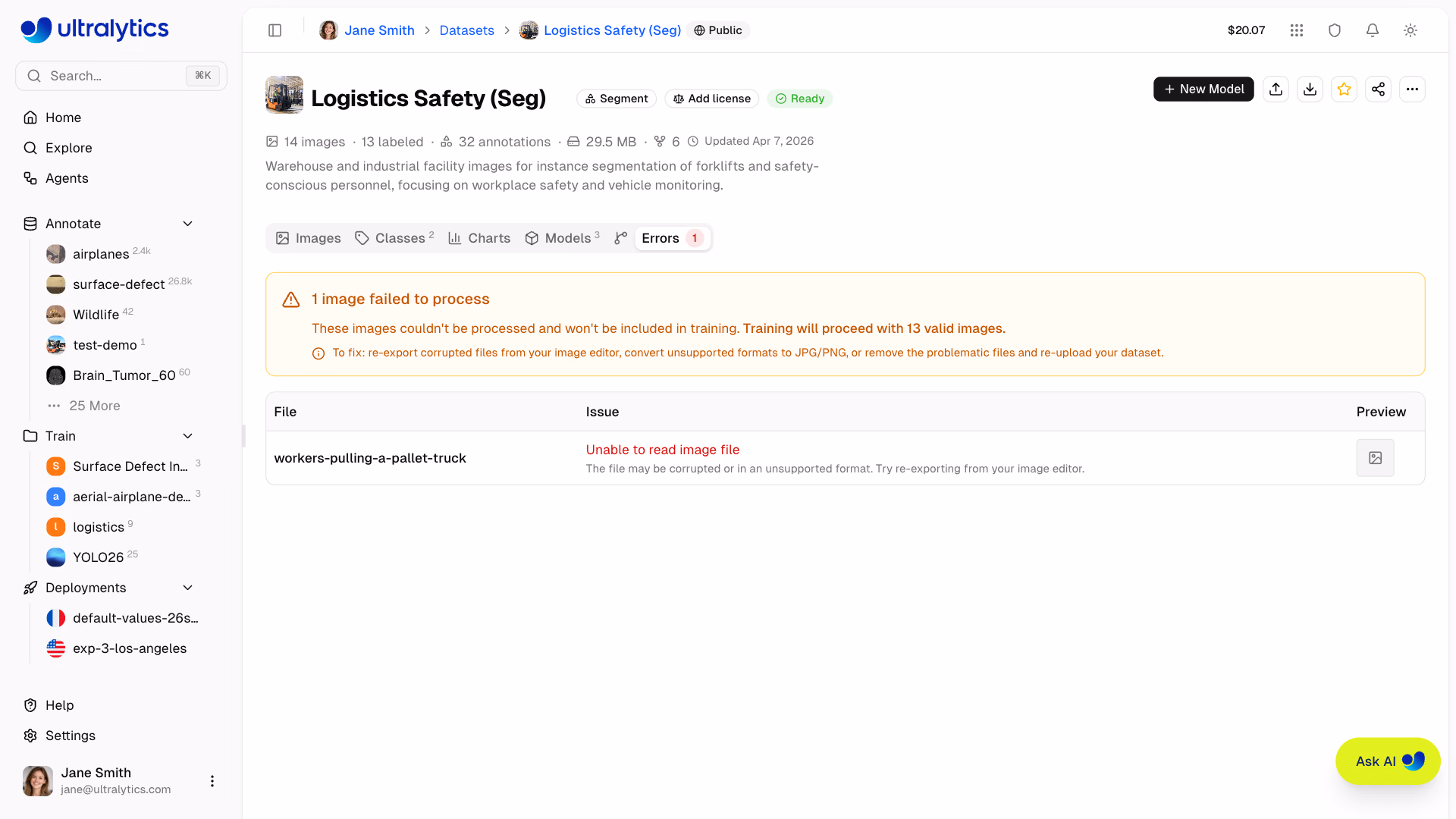Click the Ultralytics logo
Image resolution: width=1456 pixels, height=819 pixels.
95,30
